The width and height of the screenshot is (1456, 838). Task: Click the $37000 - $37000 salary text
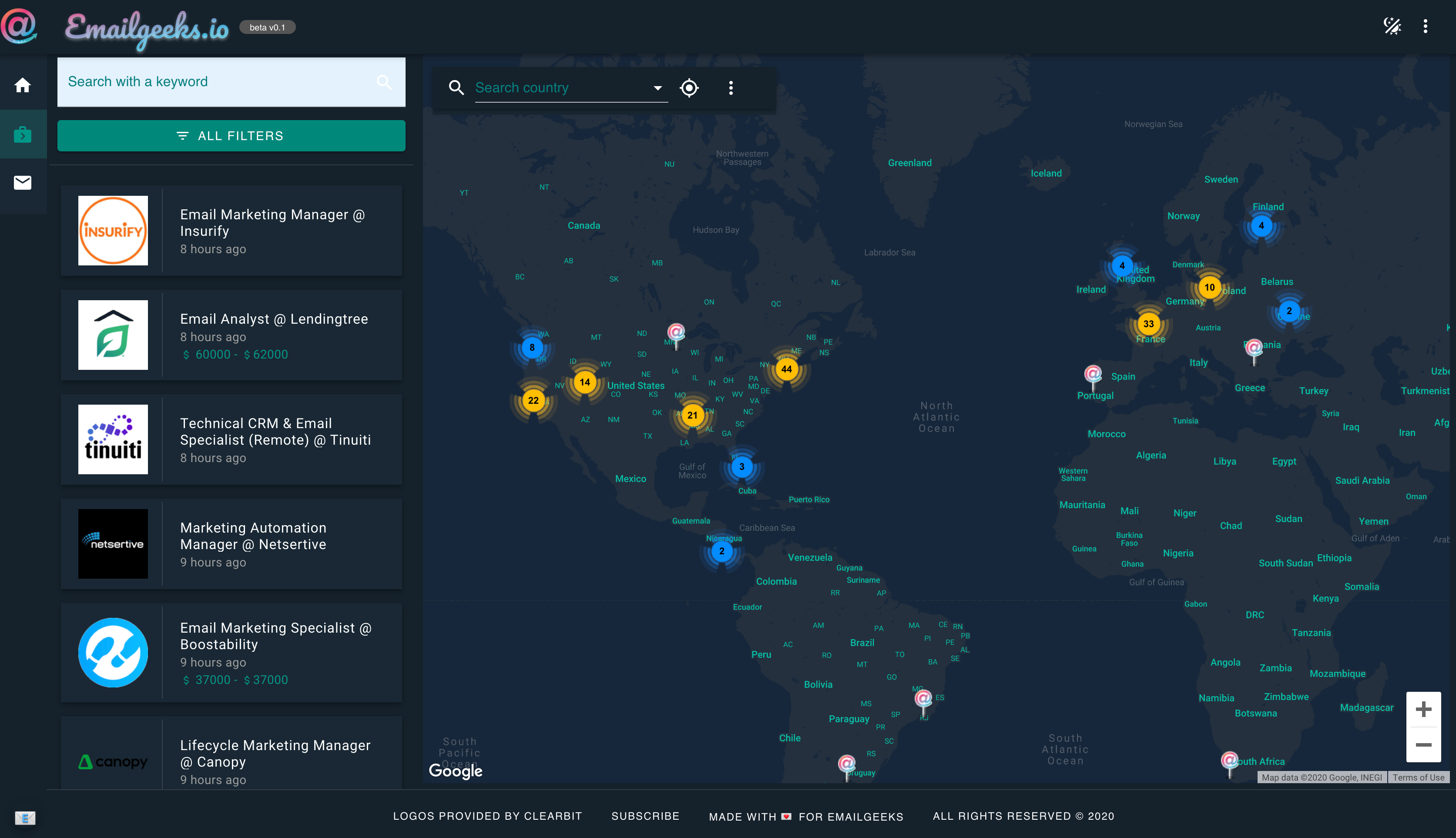coord(235,680)
